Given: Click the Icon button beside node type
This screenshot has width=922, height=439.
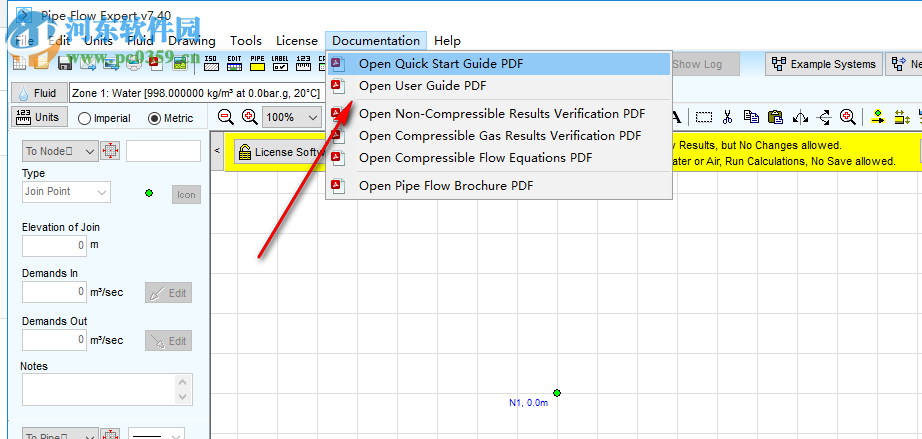Looking at the screenshot, I should [x=186, y=195].
